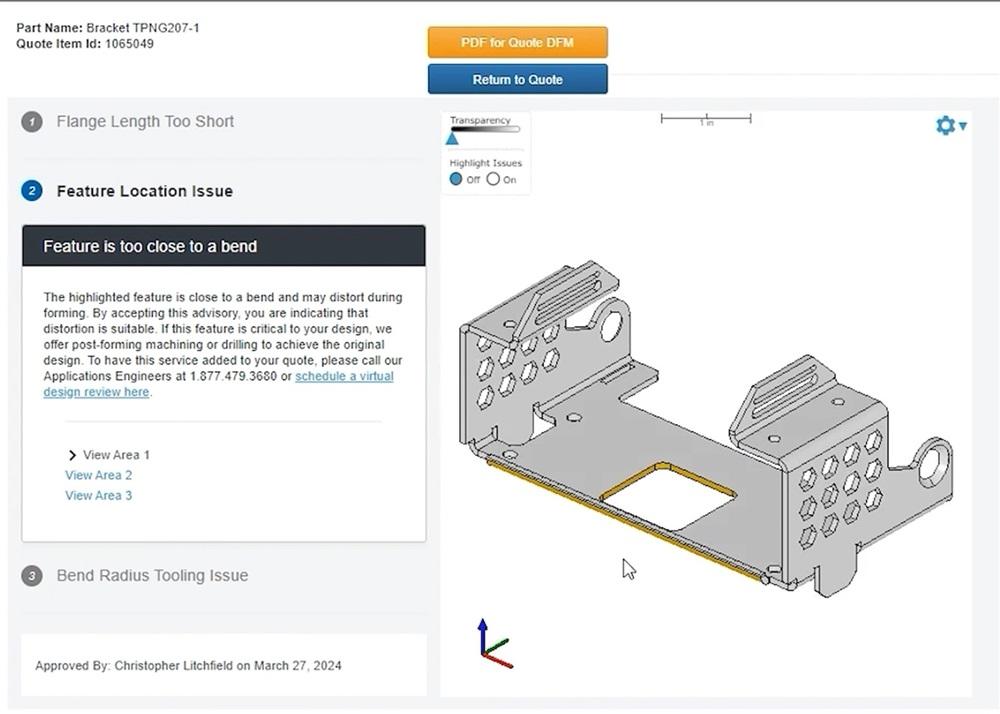Select View Area 1 entry
The height and width of the screenshot is (714, 1000).
116,455
